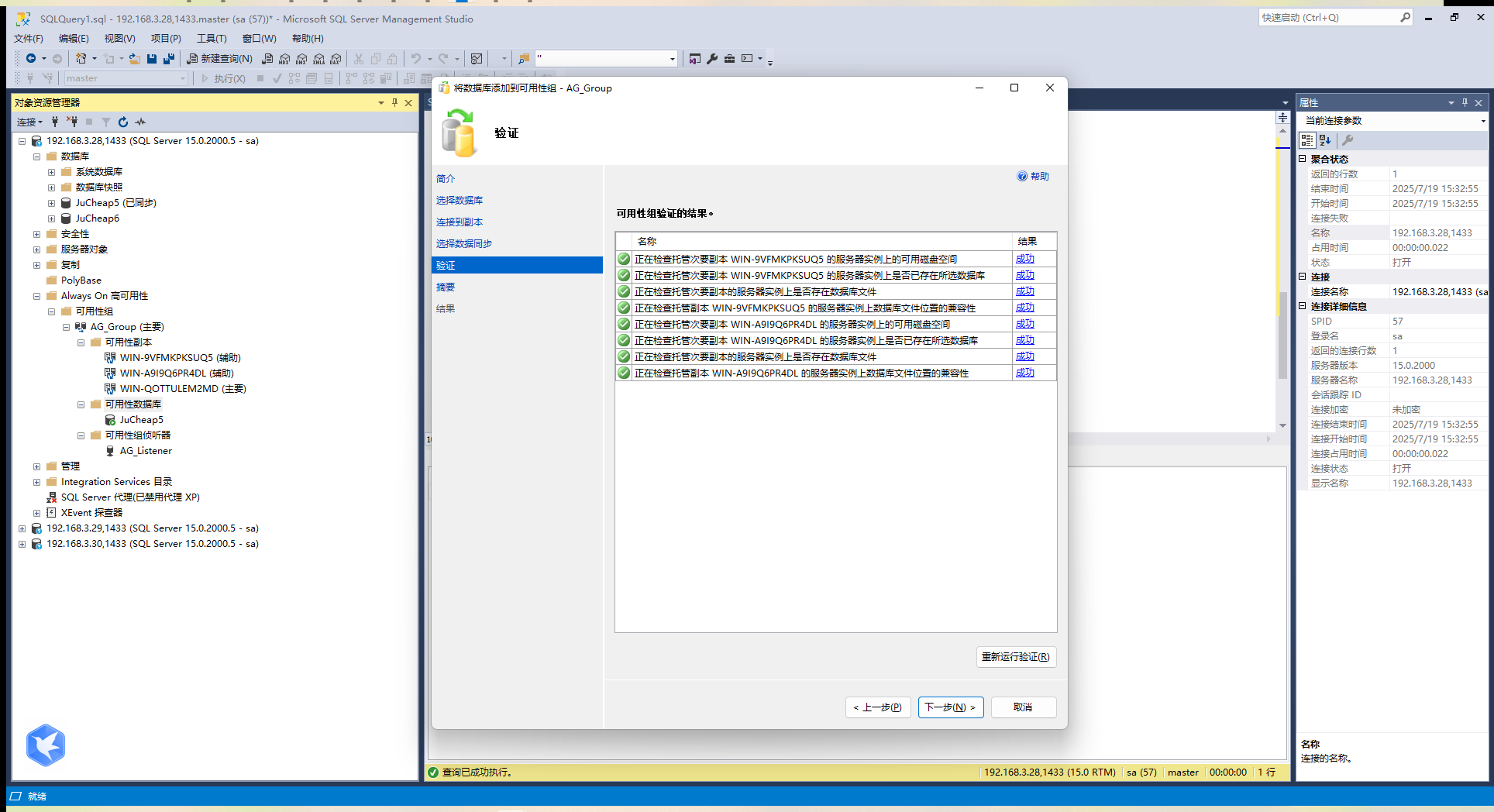This screenshot has width=1494, height=812.
Task: Collapse the 192.168.3.28 server node
Action: pyautogui.click(x=22, y=141)
